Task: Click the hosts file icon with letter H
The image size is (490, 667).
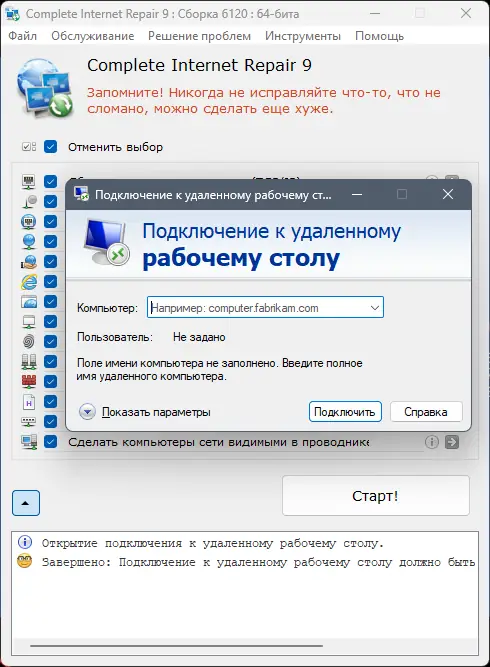Action: pyautogui.click(x=29, y=401)
